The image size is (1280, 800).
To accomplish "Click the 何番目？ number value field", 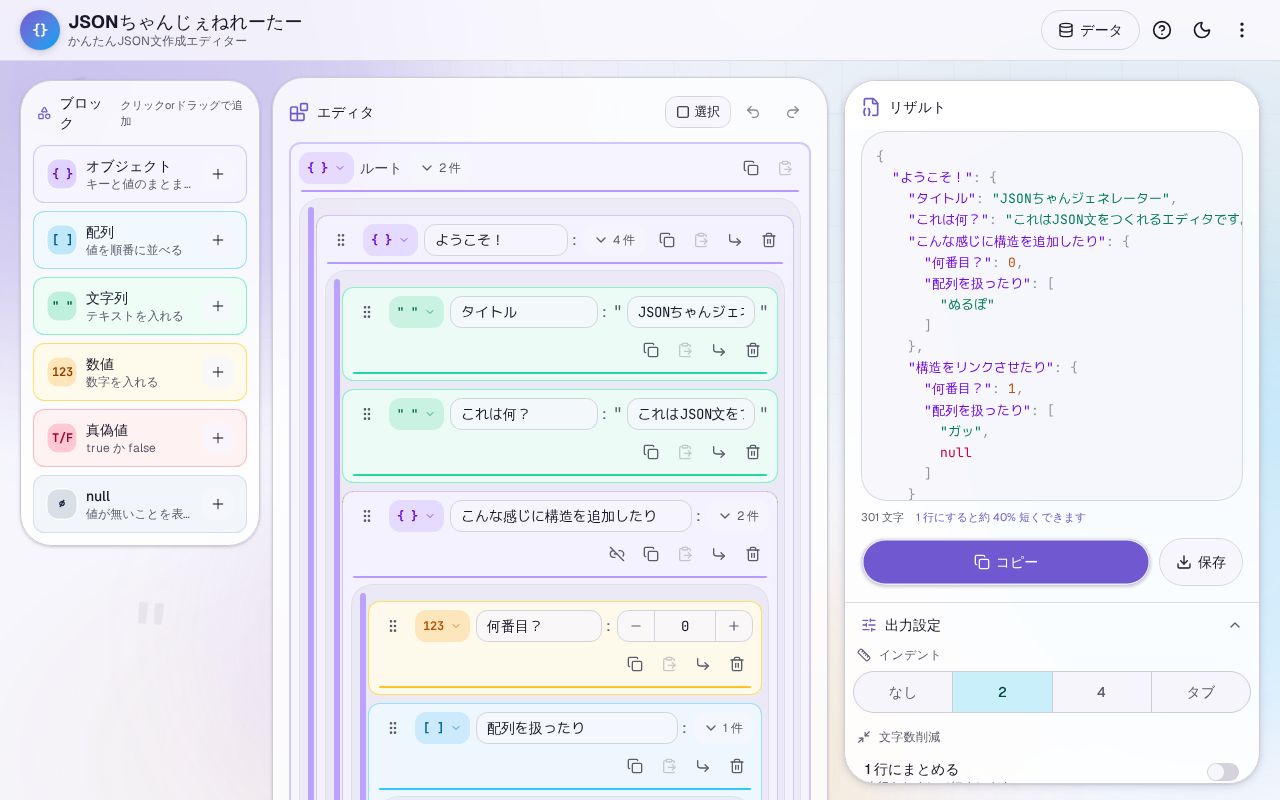I will 685,626.
